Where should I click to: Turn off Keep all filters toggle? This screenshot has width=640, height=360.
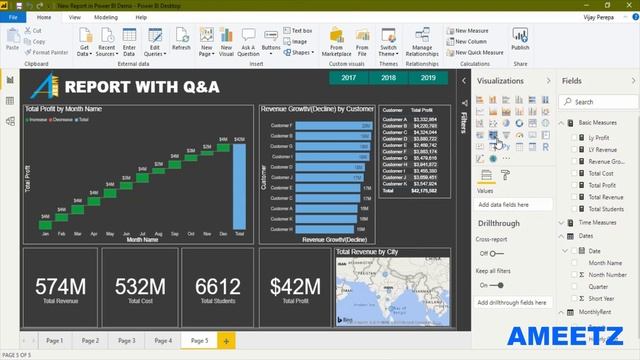click(496, 285)
